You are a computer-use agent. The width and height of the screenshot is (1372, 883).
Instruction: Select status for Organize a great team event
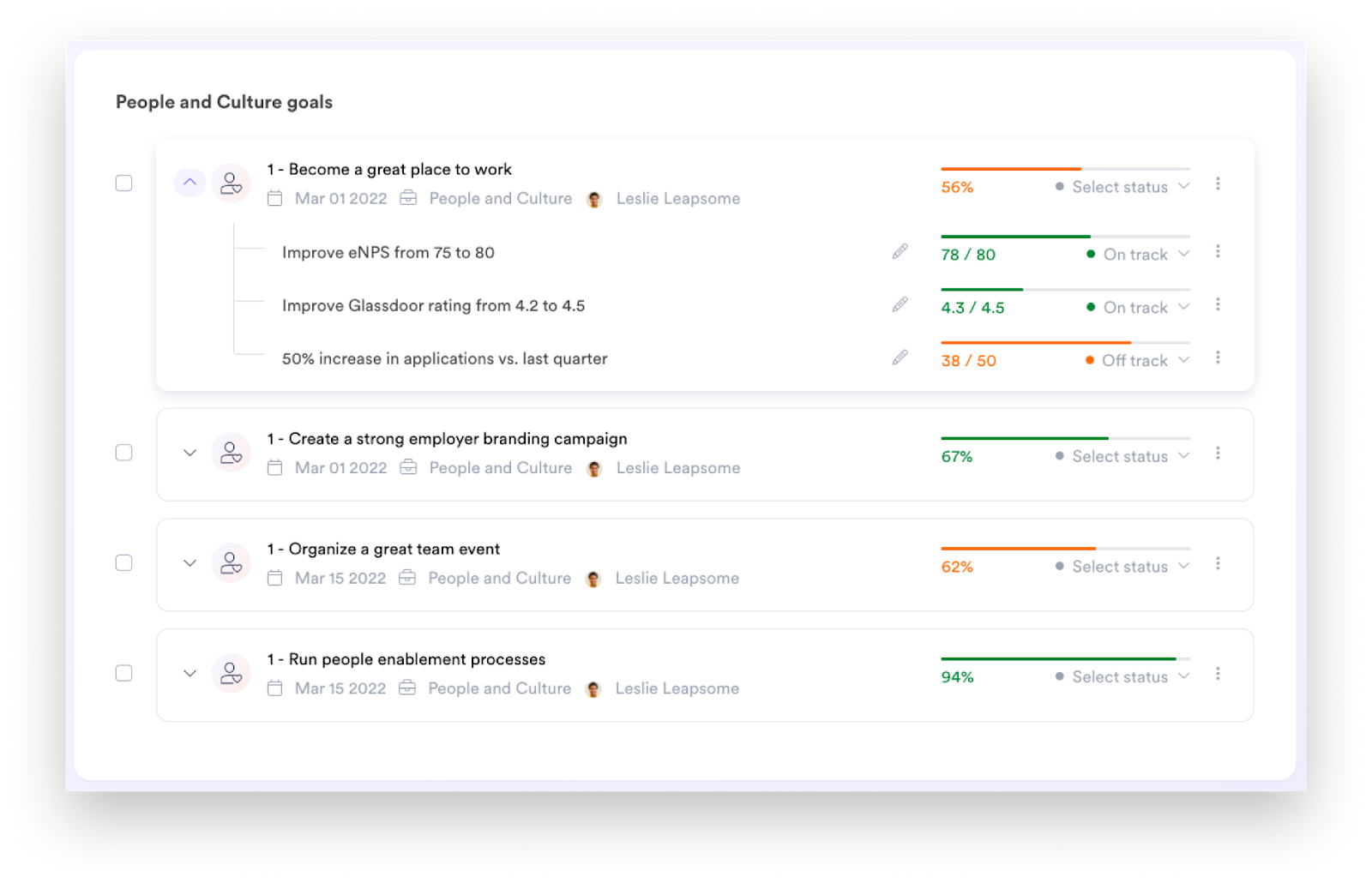click(x=1121, y=566)
